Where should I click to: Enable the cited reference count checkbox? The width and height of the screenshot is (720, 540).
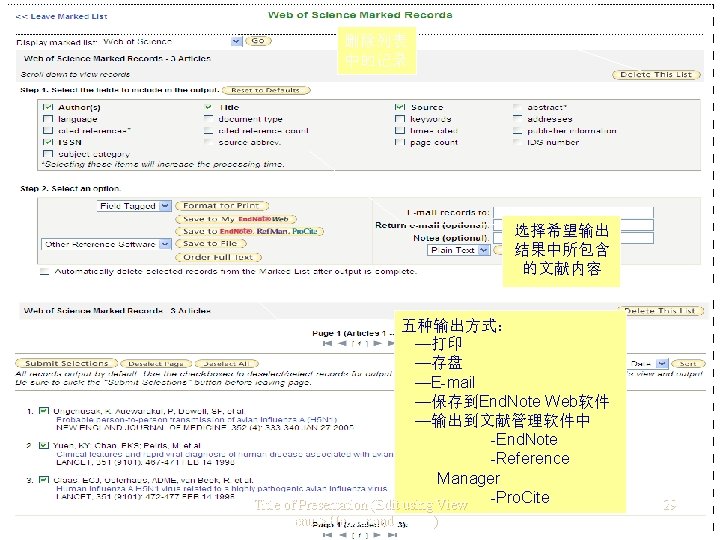pos(208,130)
